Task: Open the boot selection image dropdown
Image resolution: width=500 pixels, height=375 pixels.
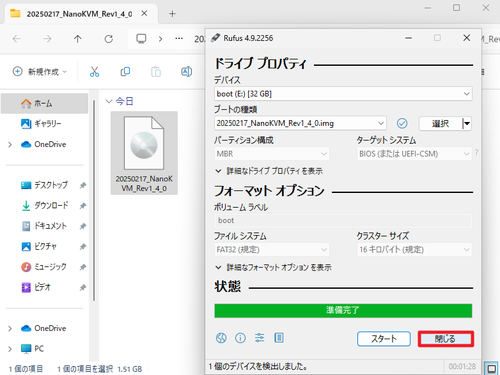Action: coord(300,123)
